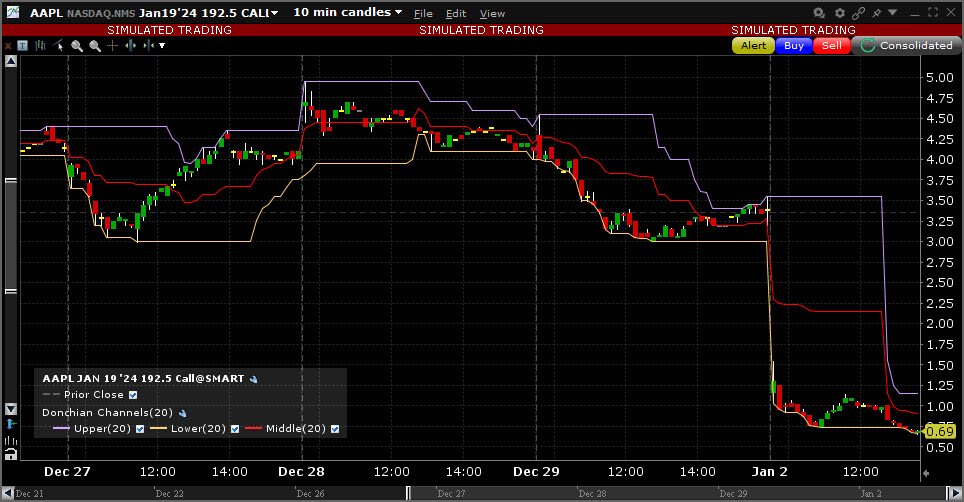This screenshot has height=502, width=964.
Task: Open the File menu
Action: 423,13
